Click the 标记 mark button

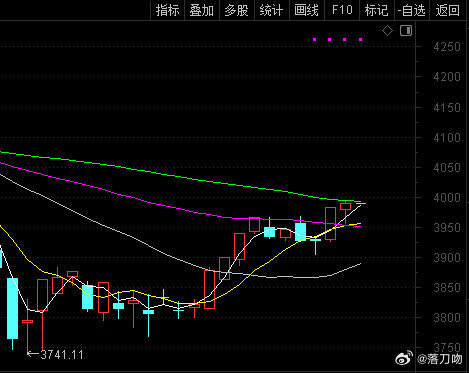[x=377, y=10]
